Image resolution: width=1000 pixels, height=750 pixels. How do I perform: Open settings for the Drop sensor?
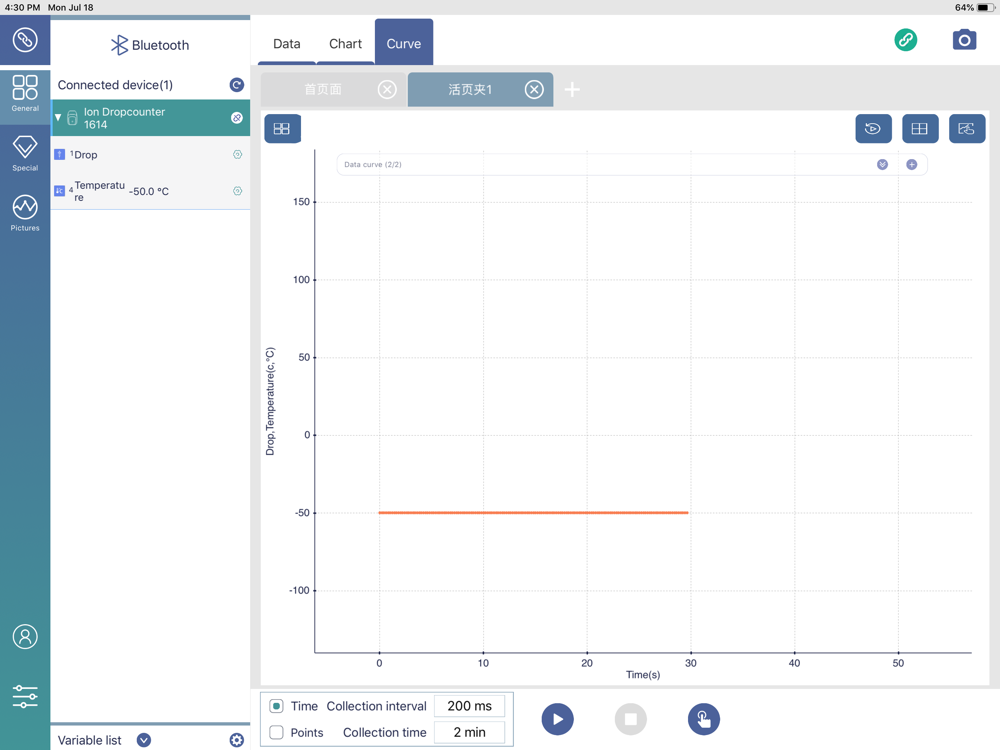click(237, 154)
